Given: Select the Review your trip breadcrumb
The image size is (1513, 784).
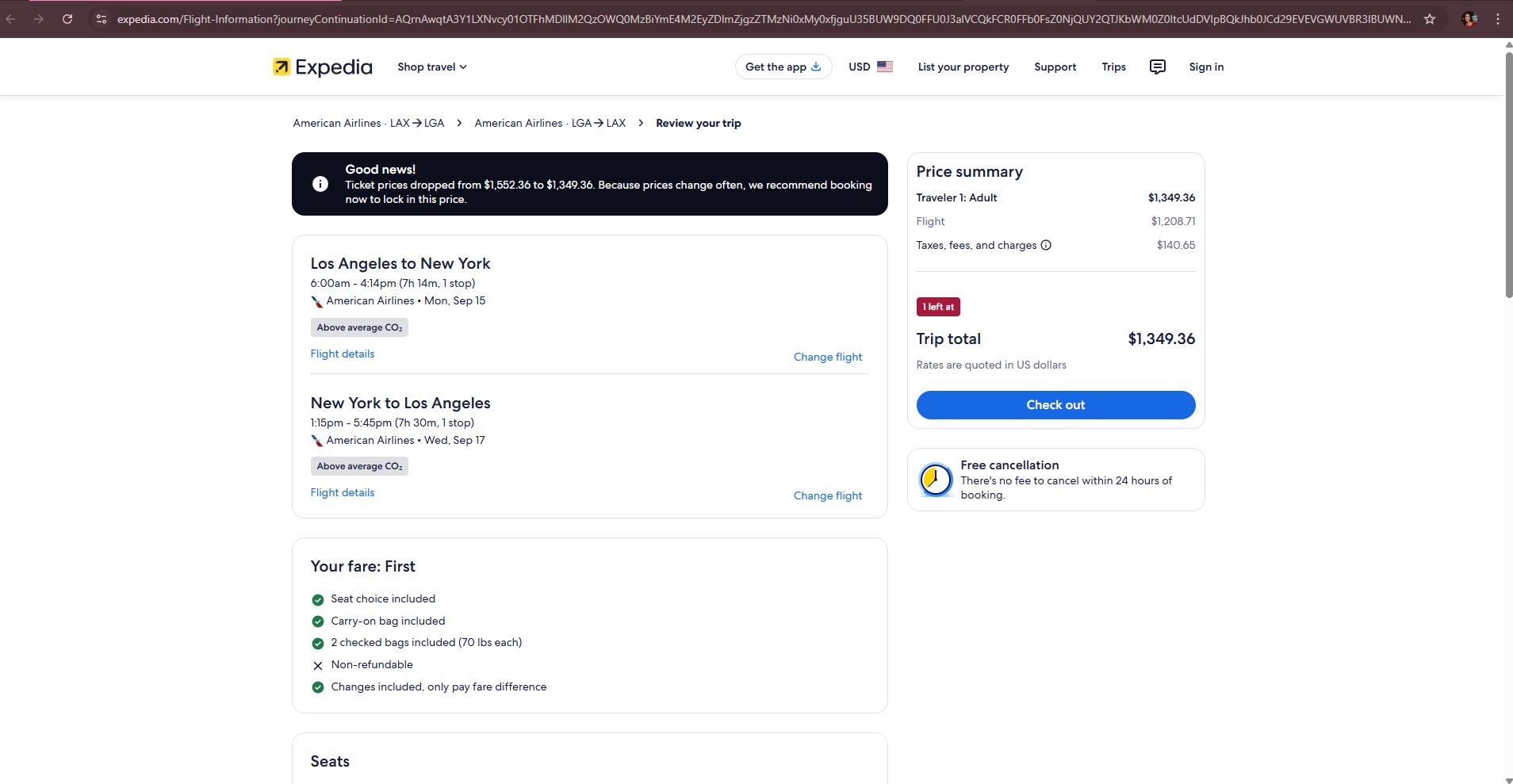Looking at the screenshot, I should [699, 124].
